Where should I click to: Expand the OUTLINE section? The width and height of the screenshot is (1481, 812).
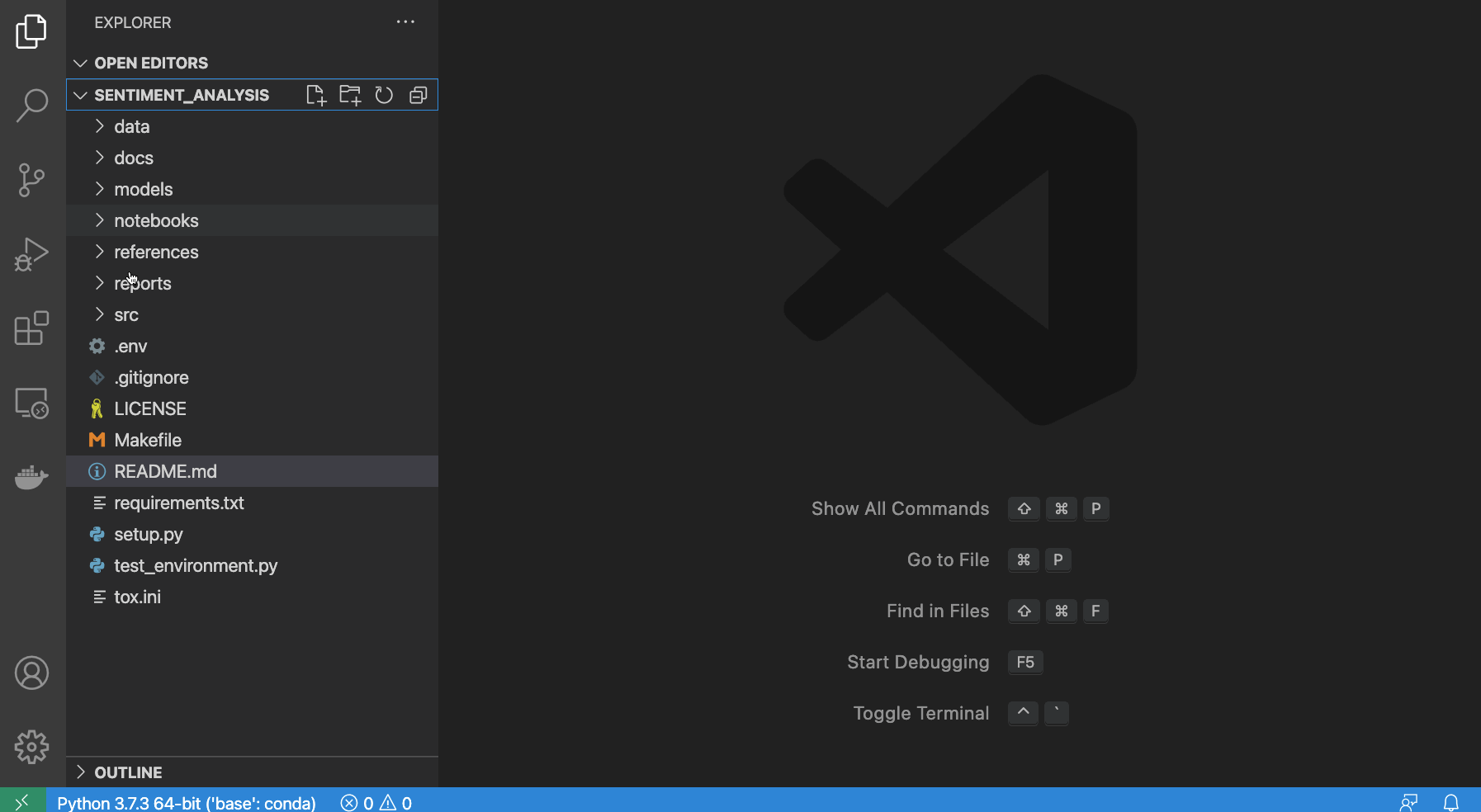point(252,772)
